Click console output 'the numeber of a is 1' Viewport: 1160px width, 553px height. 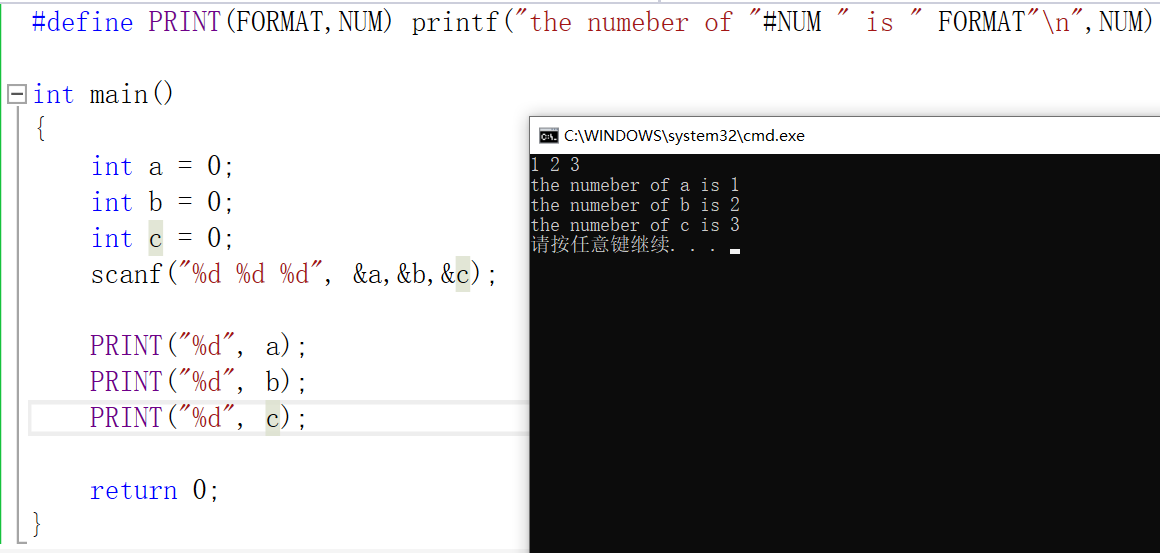pyautogui.click(x=635, y=185)
